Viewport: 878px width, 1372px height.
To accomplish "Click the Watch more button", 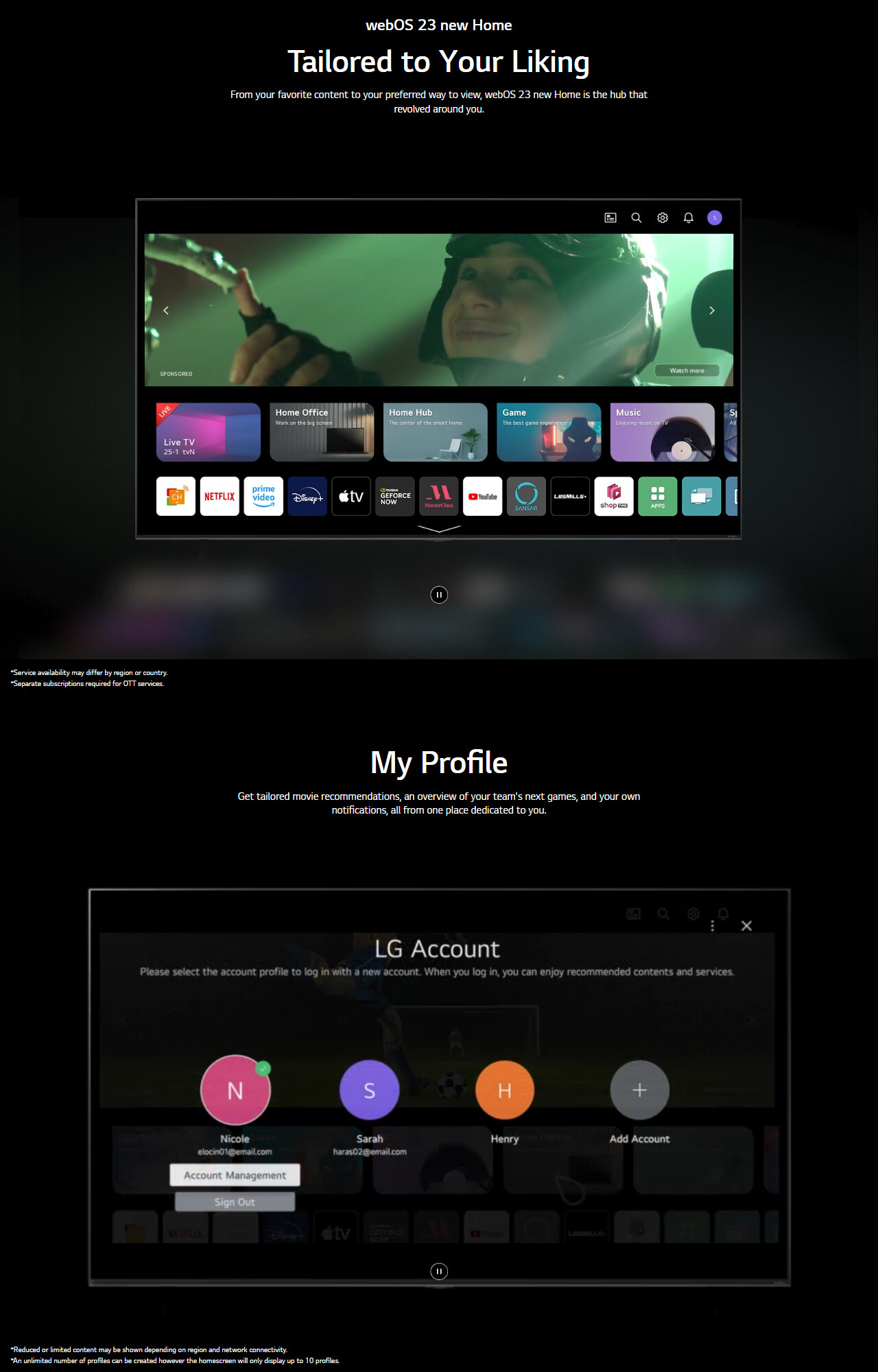I will [687, 370].
